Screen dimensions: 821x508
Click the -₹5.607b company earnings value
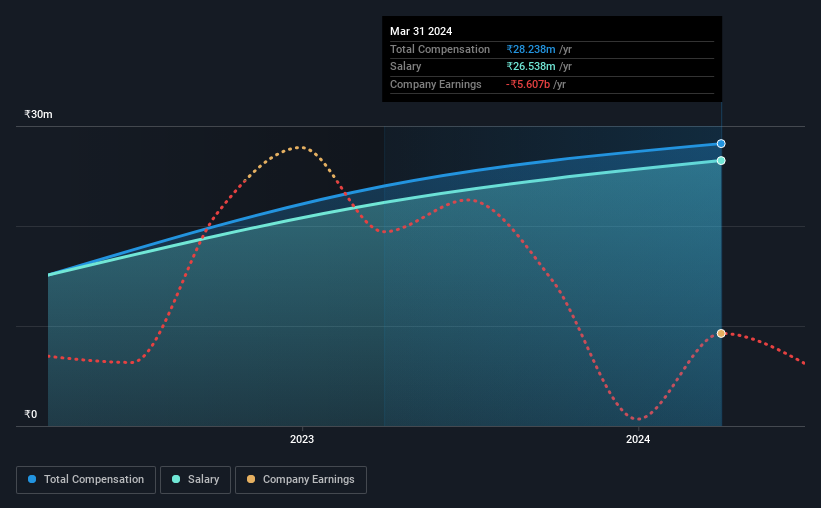tap(528, 84)
